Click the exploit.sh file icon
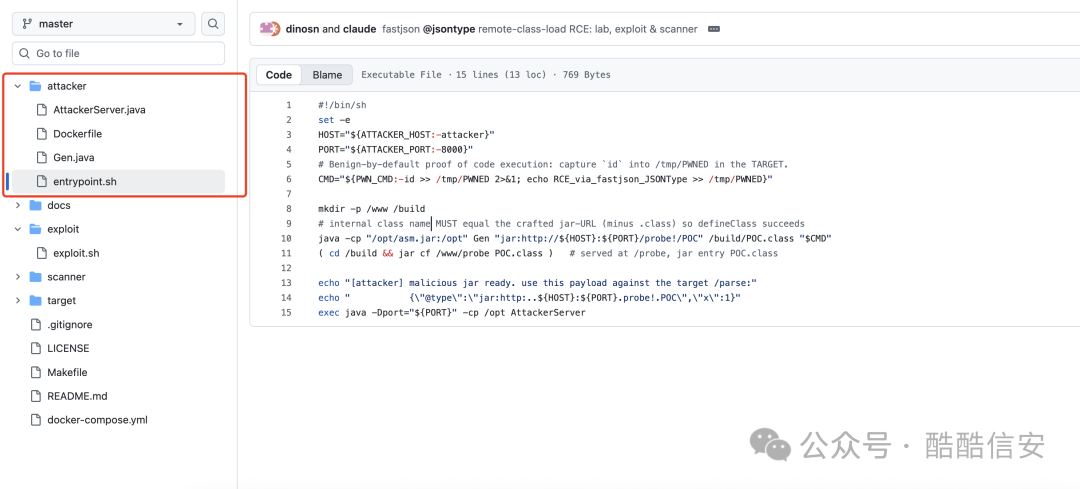The height and width of the screenshot is (489, 1080). tap(41, 253)
